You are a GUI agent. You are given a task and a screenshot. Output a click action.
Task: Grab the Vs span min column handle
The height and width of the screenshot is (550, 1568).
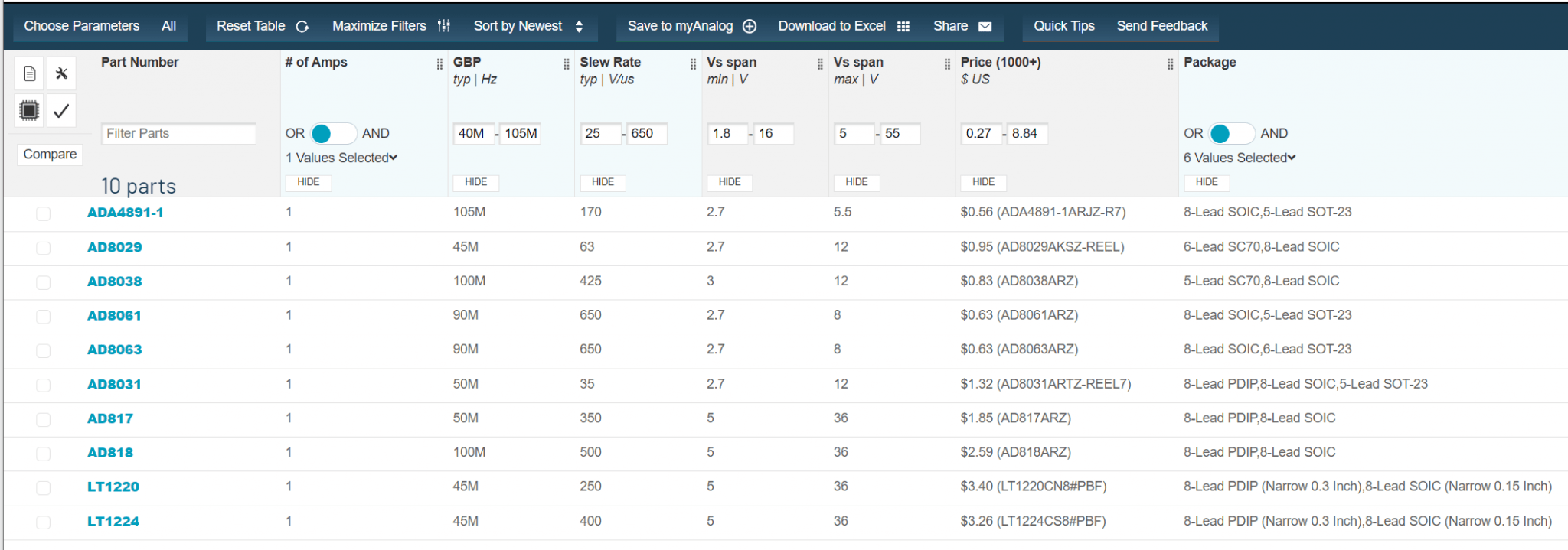point(820,64)
